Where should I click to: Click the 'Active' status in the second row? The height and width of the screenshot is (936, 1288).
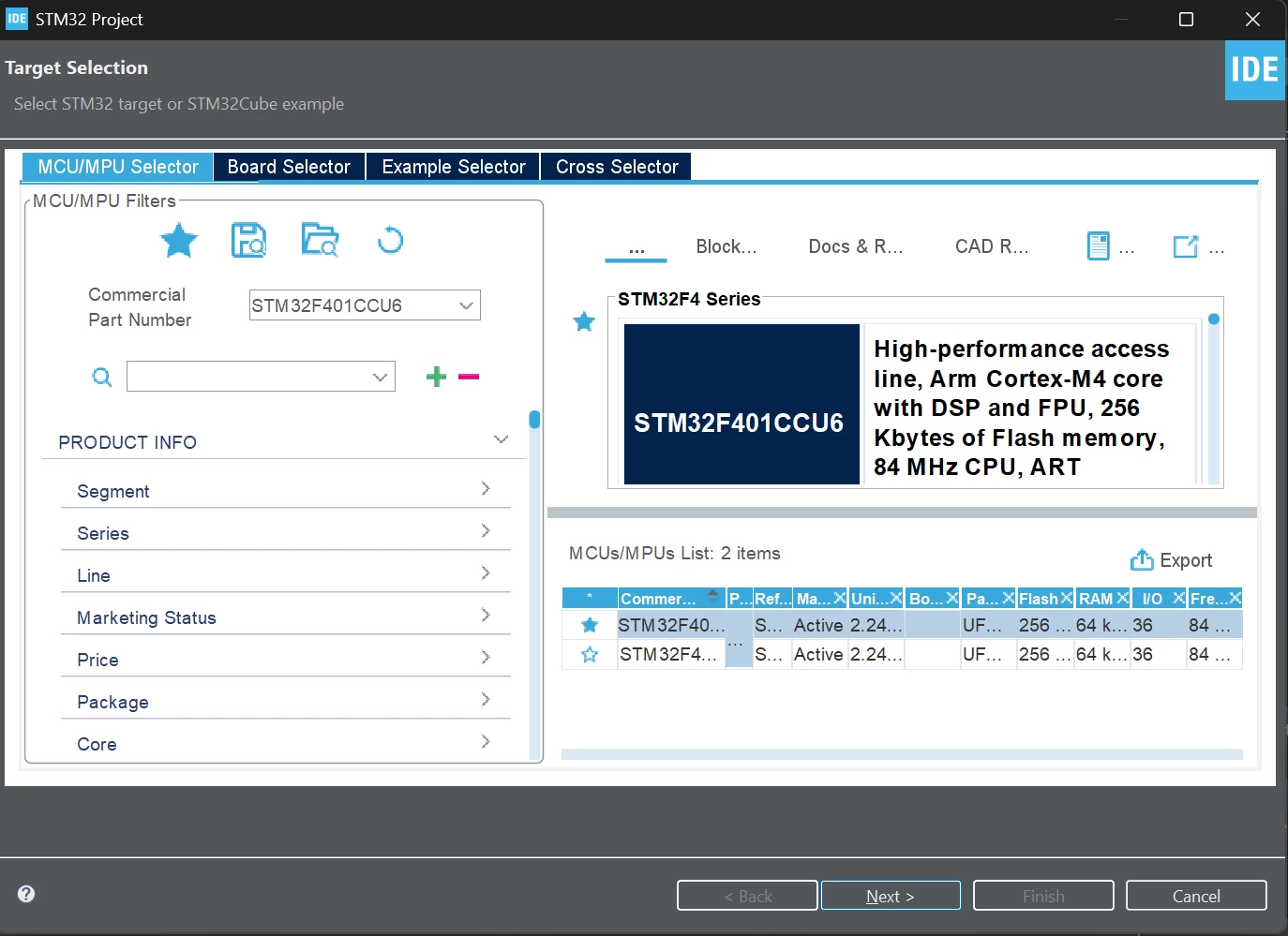tap(818, 655)
